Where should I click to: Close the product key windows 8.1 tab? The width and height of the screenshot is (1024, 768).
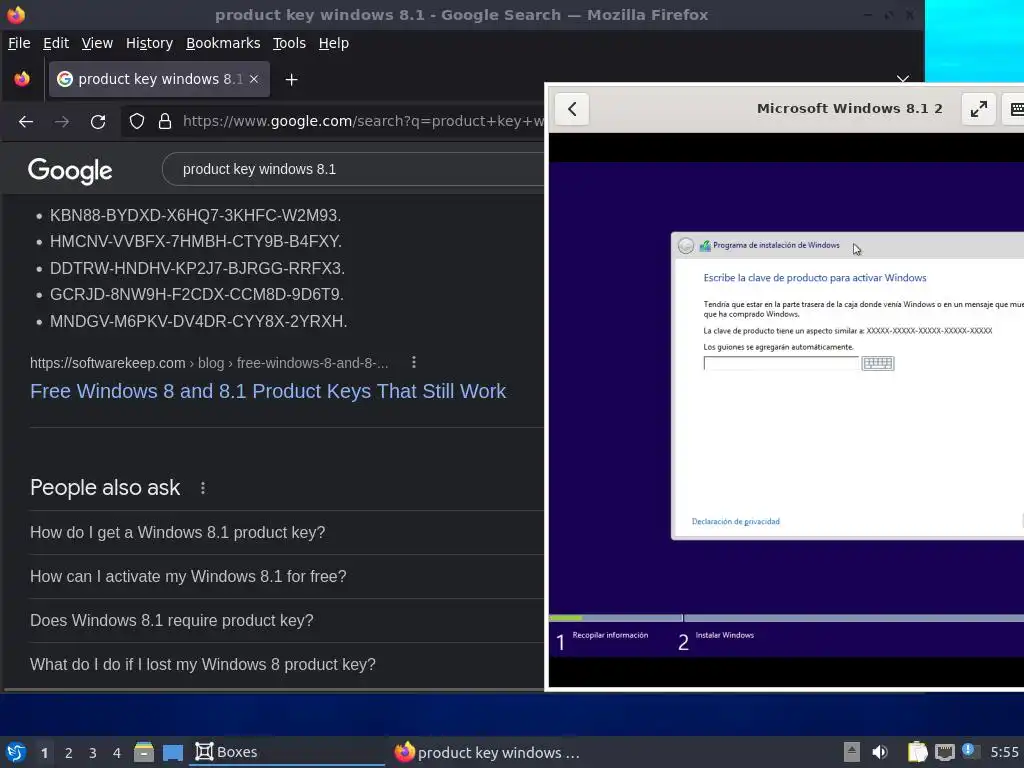coord(254,79)
